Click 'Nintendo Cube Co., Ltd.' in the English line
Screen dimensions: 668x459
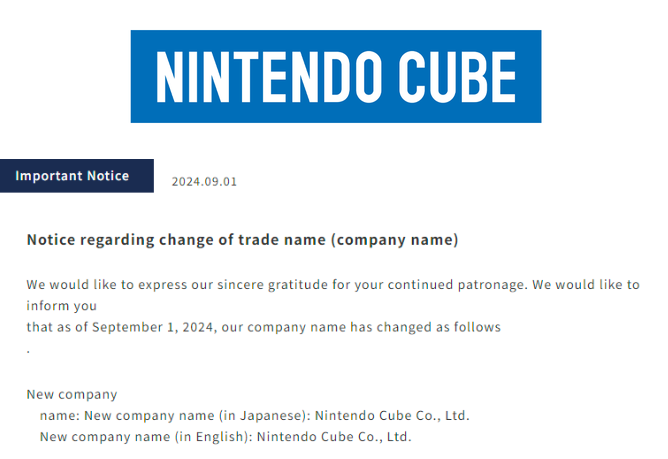(x=334, y=437)
